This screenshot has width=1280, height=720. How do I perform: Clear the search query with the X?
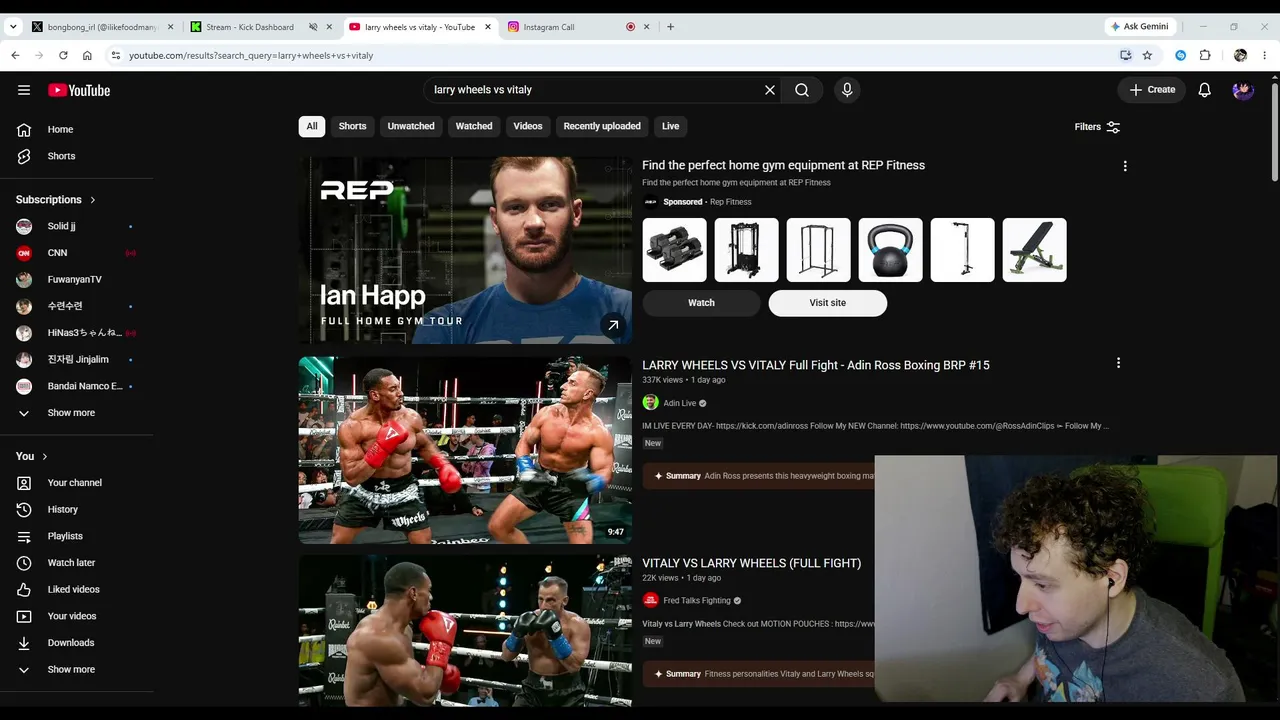coord(770,90)
